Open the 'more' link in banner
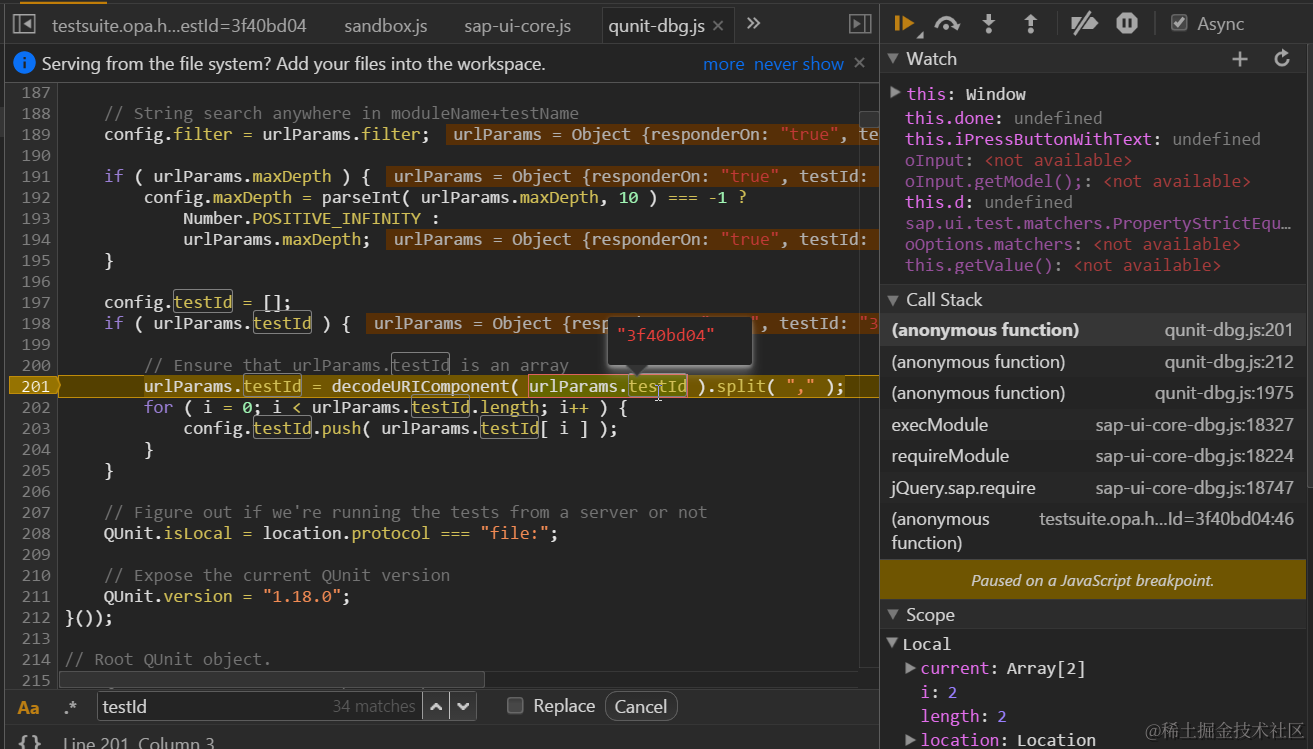The image size is (1313, 749). pos(724,64)
